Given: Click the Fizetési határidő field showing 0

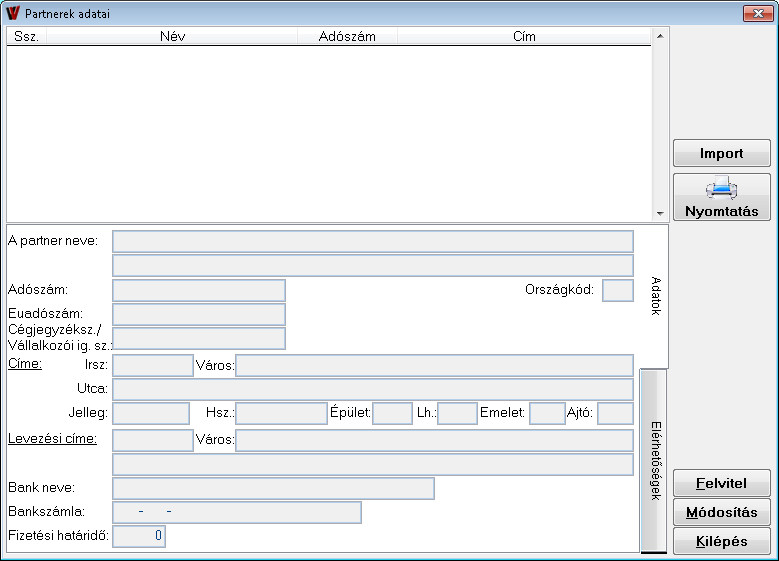Looking at the screenshot, I should click(x=139, y=537).
